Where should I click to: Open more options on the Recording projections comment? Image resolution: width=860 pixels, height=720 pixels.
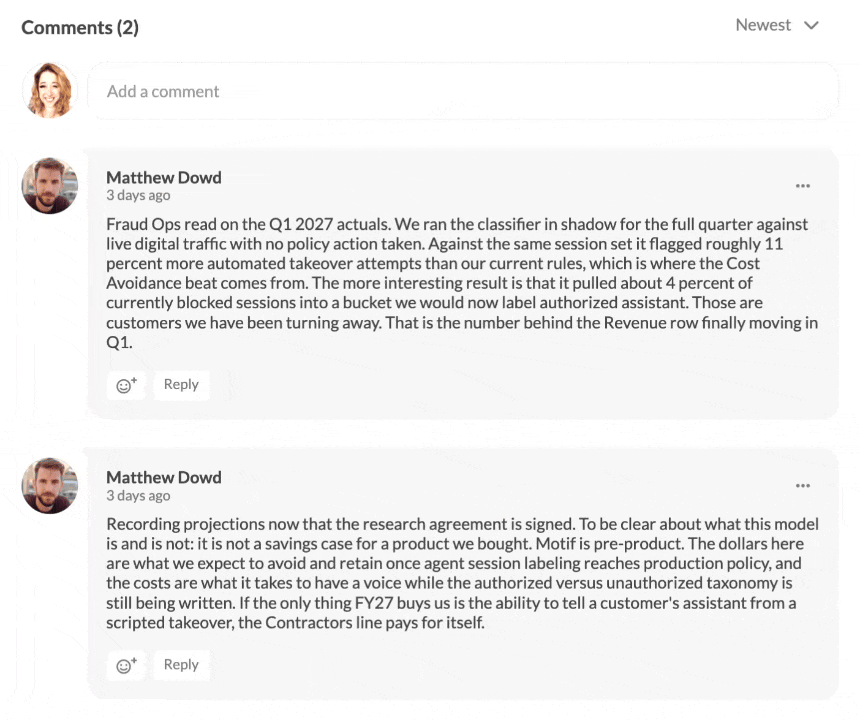[802, 486]
